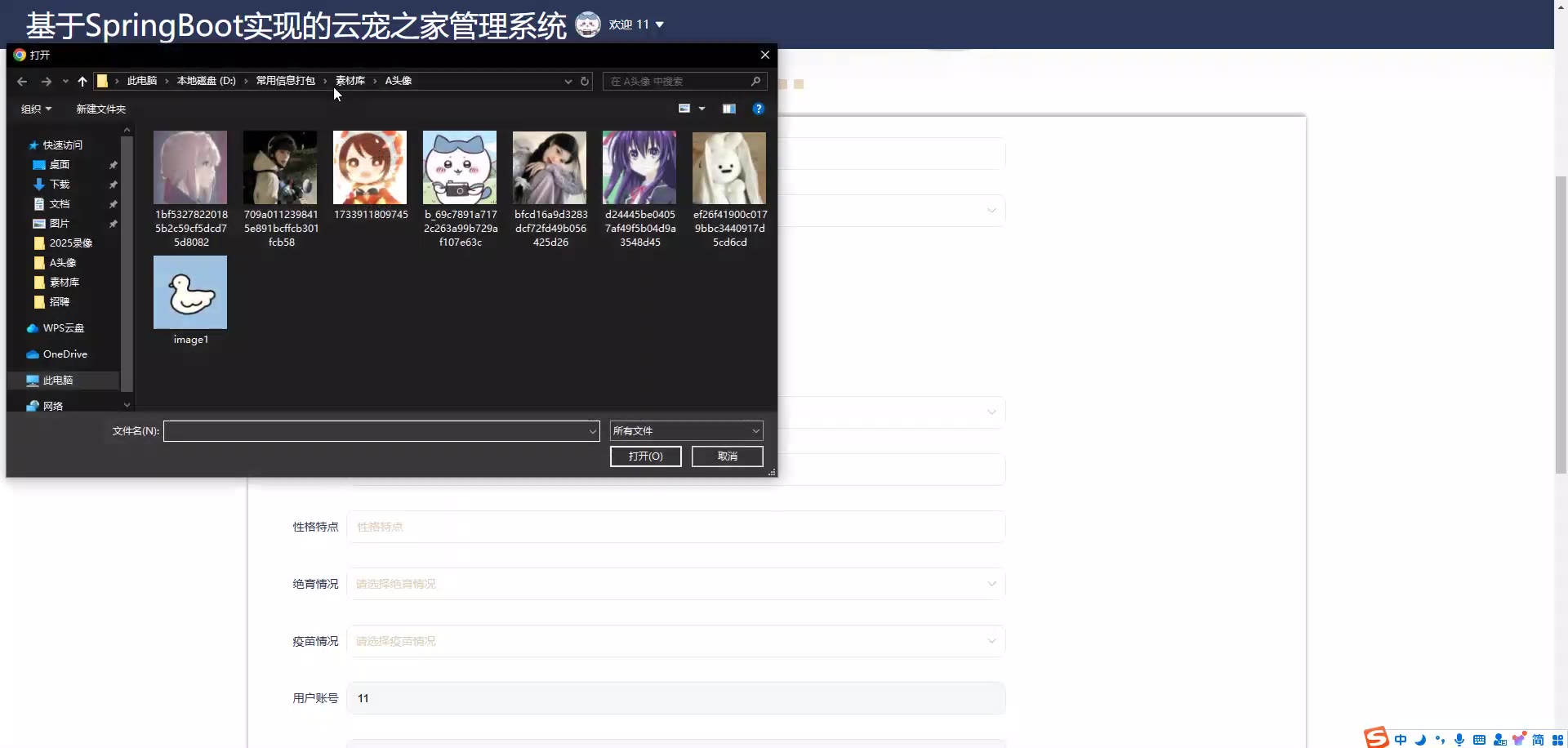1568x748 pixels.
Task: Go forward using the dialog's forward arrow
Action: pyautogui.click(x=47, y=82)
